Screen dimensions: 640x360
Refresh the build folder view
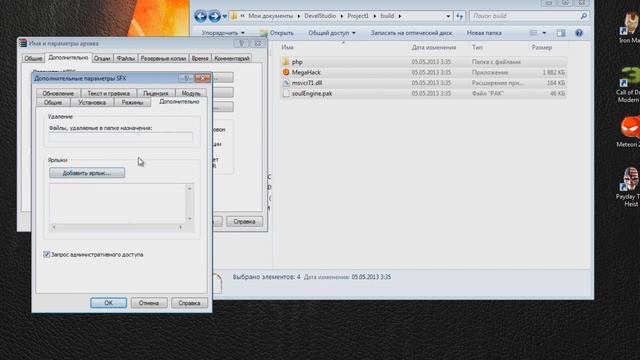click(x=460, y=16)
